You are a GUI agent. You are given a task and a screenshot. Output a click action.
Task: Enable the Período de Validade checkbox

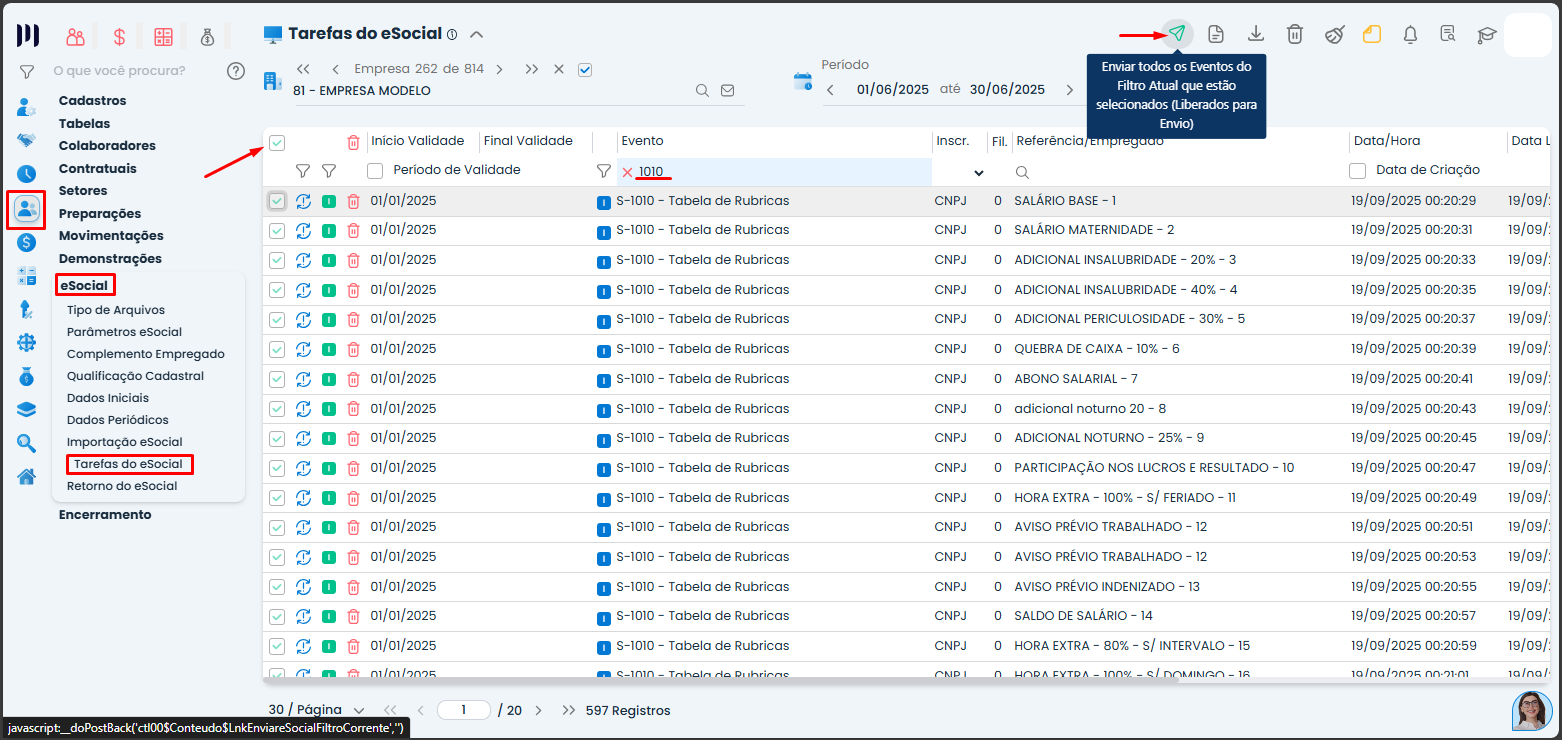pyautogui.click(x=375, y=171)
